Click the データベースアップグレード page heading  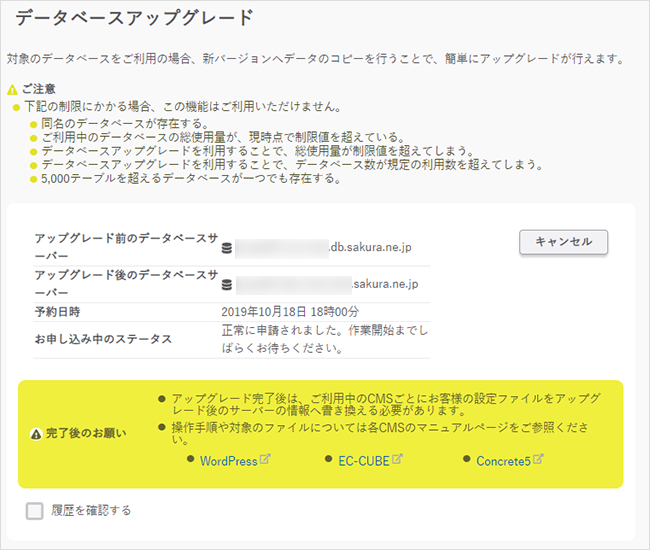(134, 18)
